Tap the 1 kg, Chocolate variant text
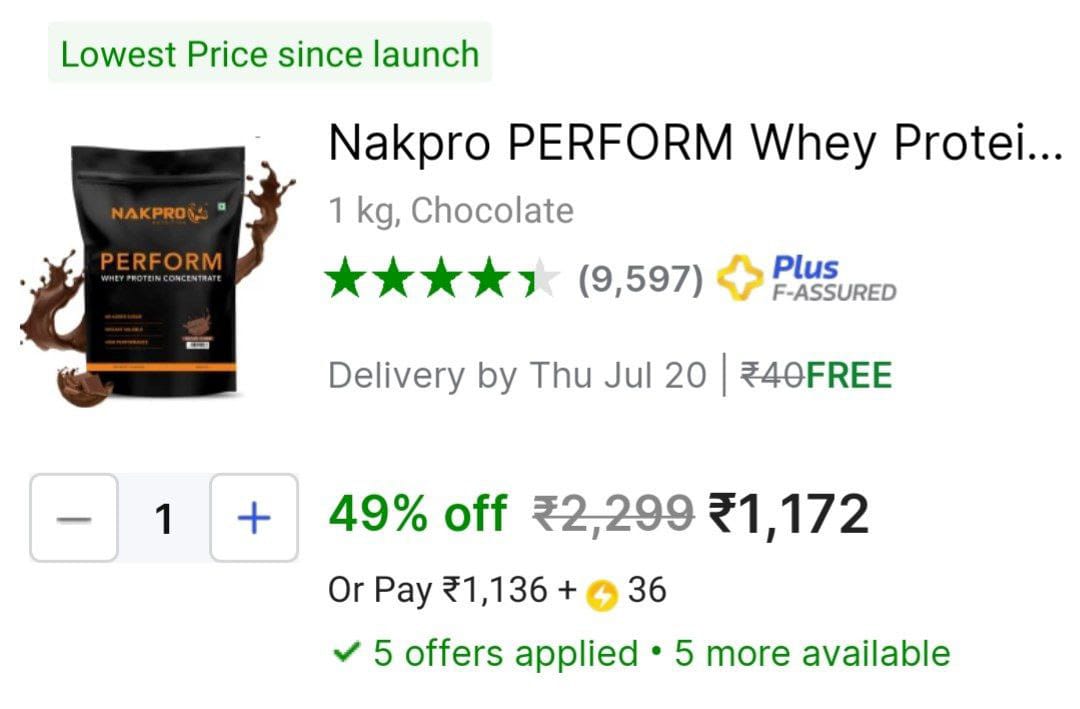 (x=451, y=211)
